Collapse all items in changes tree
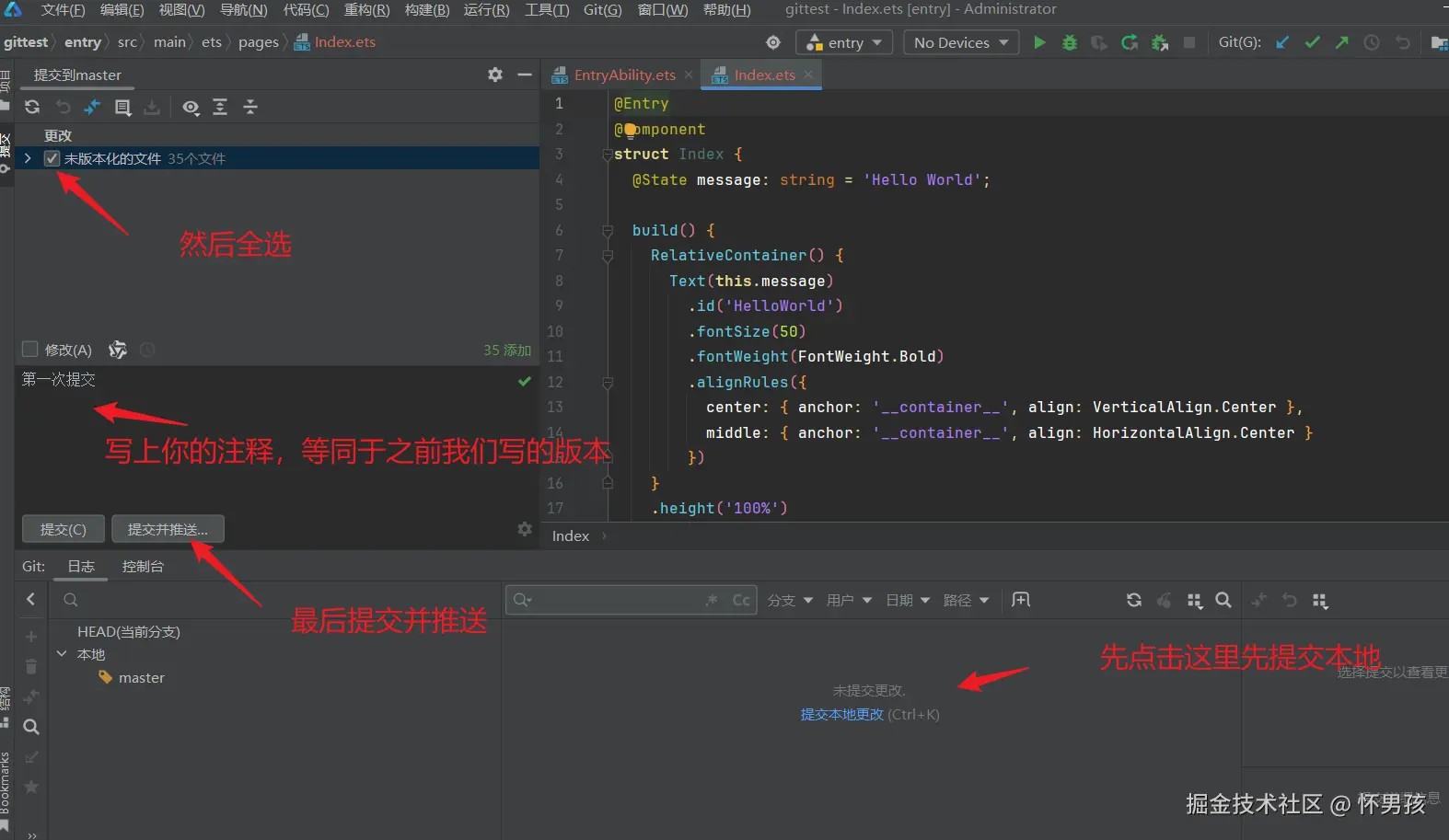The height and width of the screenshot is (840, 1449). tap(250, 107)
